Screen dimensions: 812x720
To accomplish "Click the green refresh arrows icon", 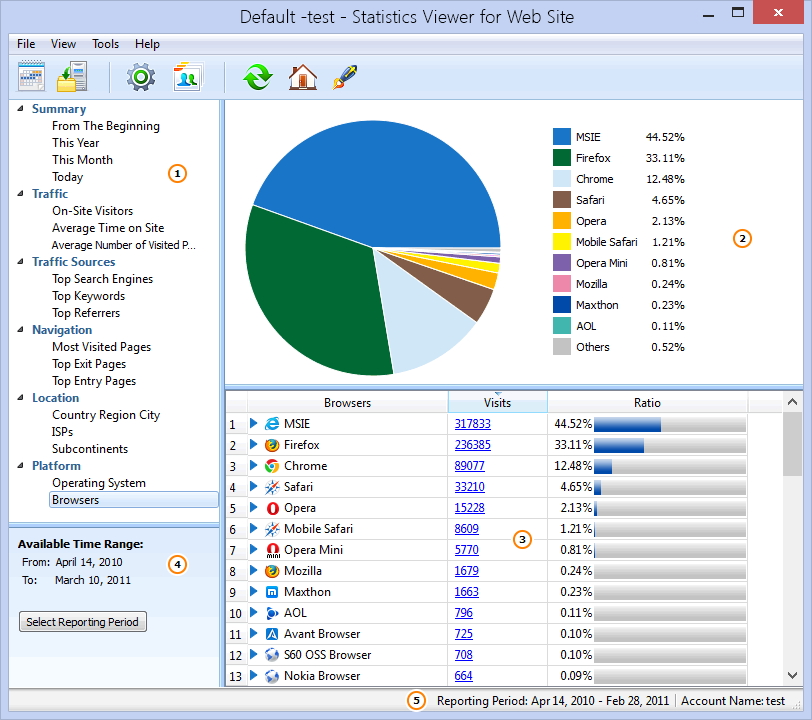I will [x=257, y=77].
